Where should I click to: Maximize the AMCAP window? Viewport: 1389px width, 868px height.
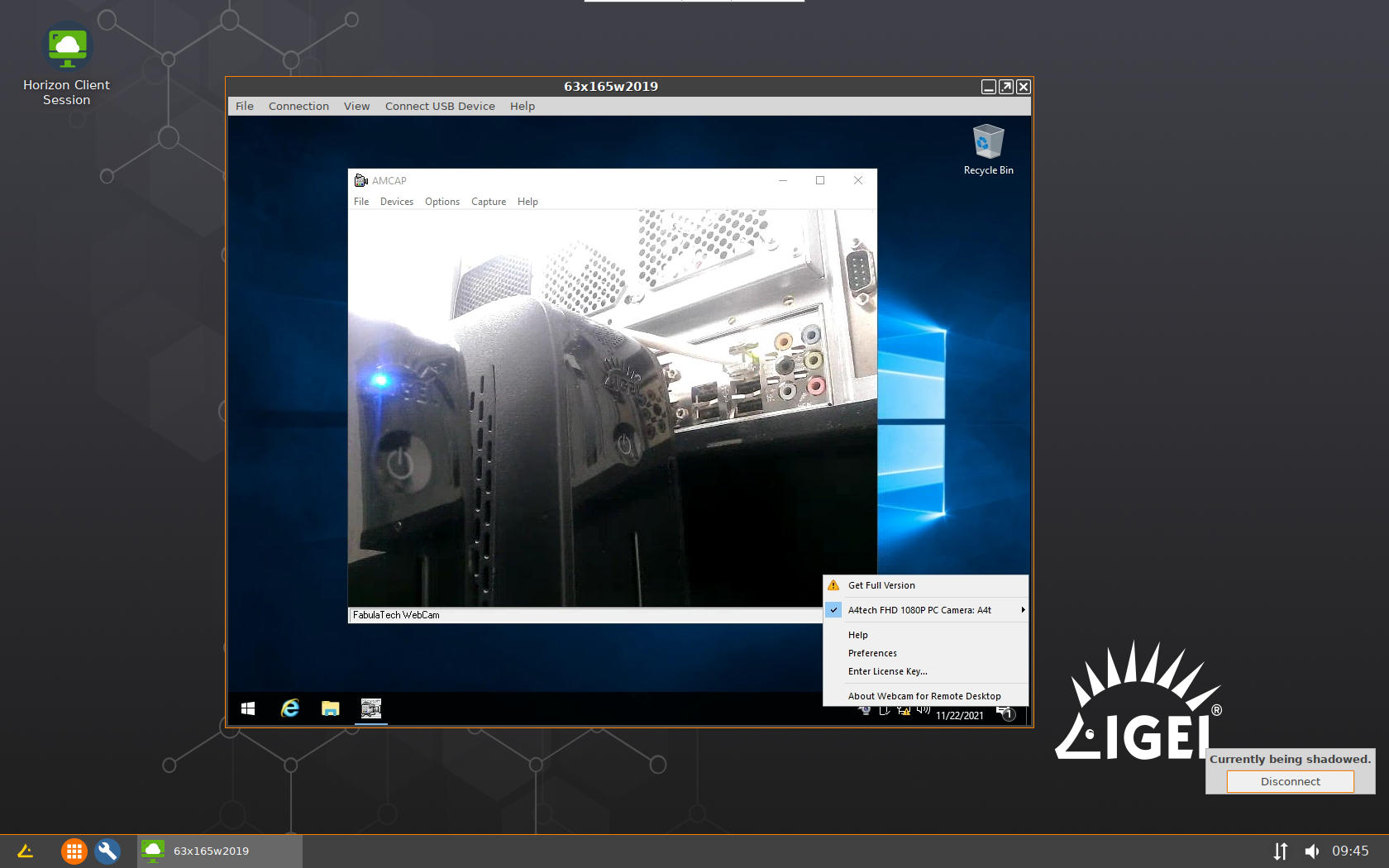820,180
